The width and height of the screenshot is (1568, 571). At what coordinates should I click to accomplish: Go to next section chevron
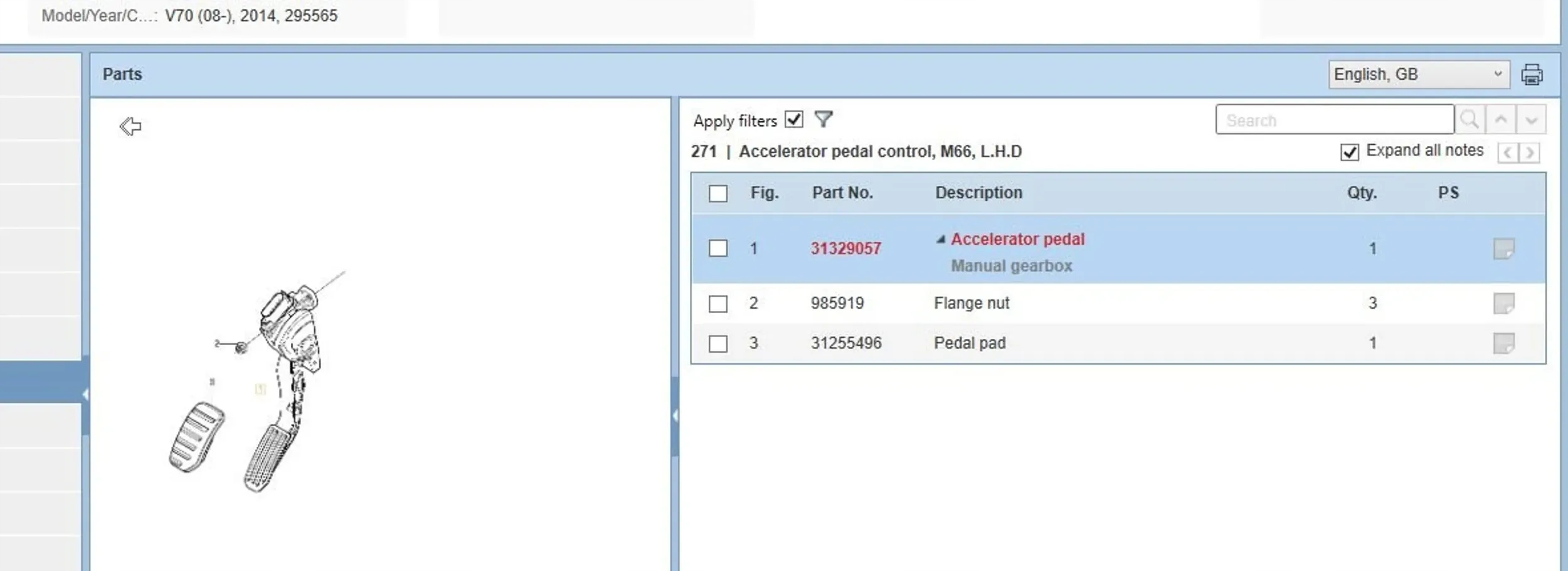click(x=1530, y=152)
